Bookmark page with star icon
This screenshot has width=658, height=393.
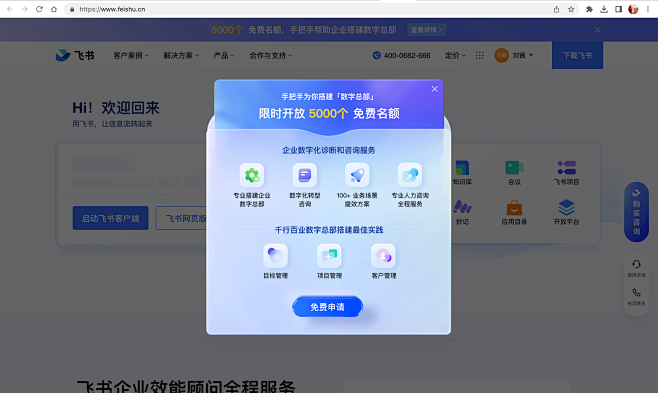(571, 9)
